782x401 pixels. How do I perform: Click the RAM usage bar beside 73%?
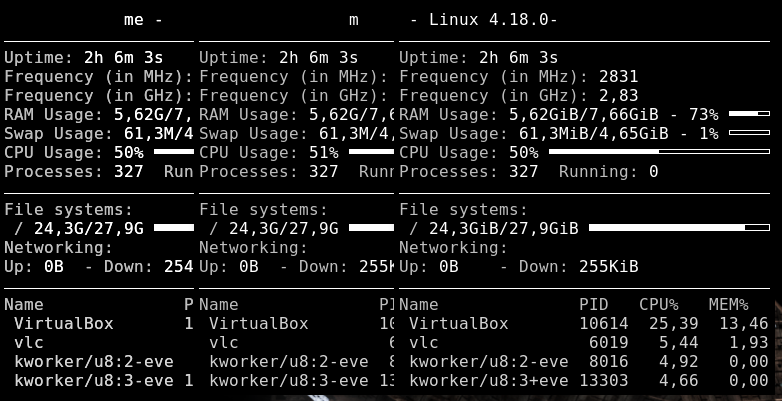point(749,114)
